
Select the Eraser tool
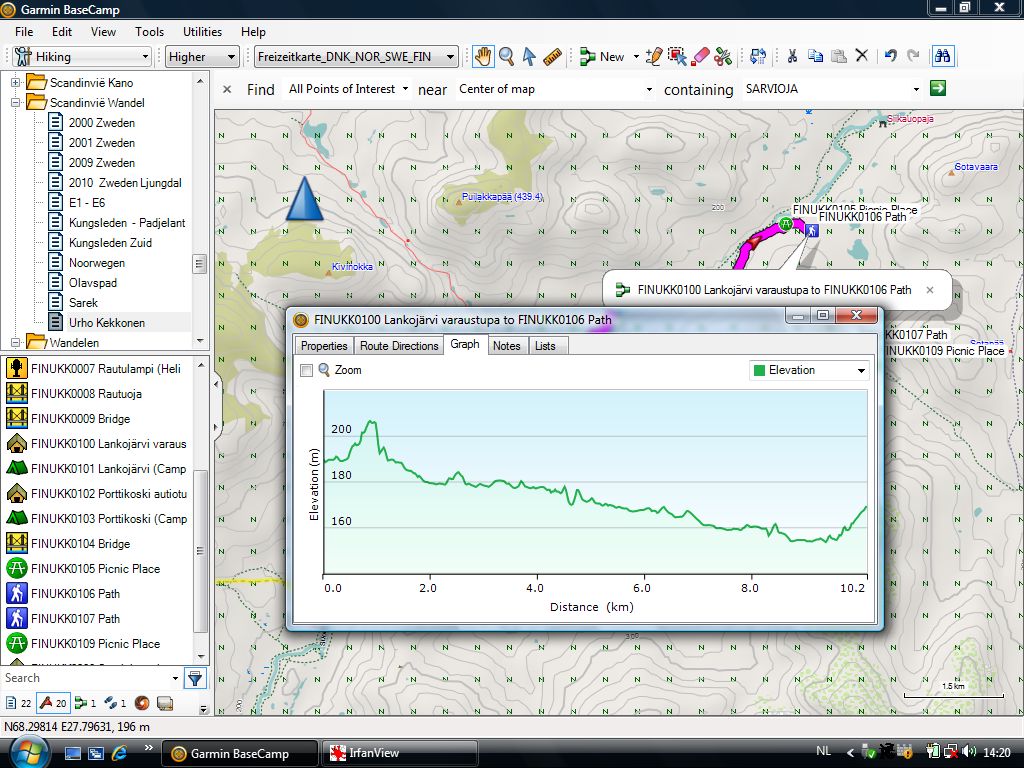point(700,57)
